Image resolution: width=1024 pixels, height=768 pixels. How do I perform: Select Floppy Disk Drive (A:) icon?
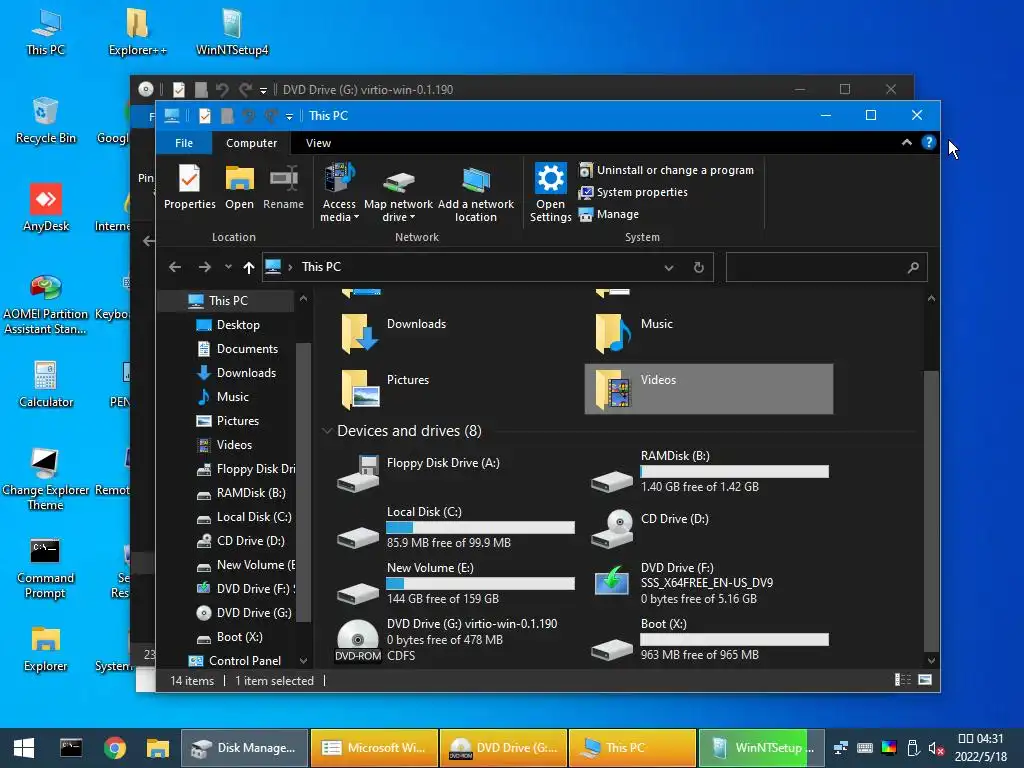[x=358, y=473]
